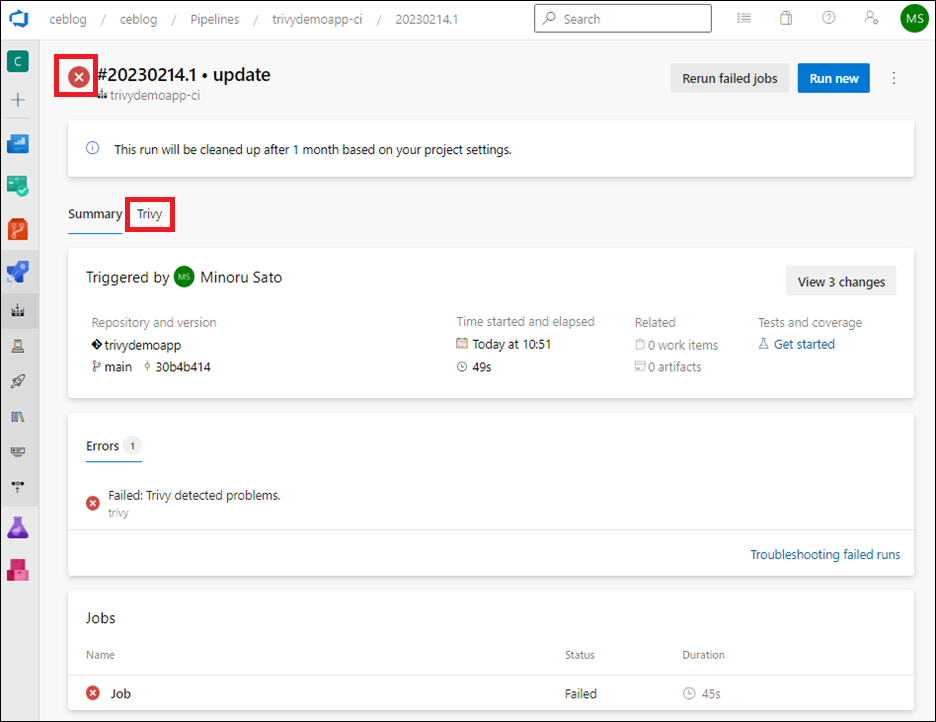Open the ceblog project tile in sidebar

point(18,61)
